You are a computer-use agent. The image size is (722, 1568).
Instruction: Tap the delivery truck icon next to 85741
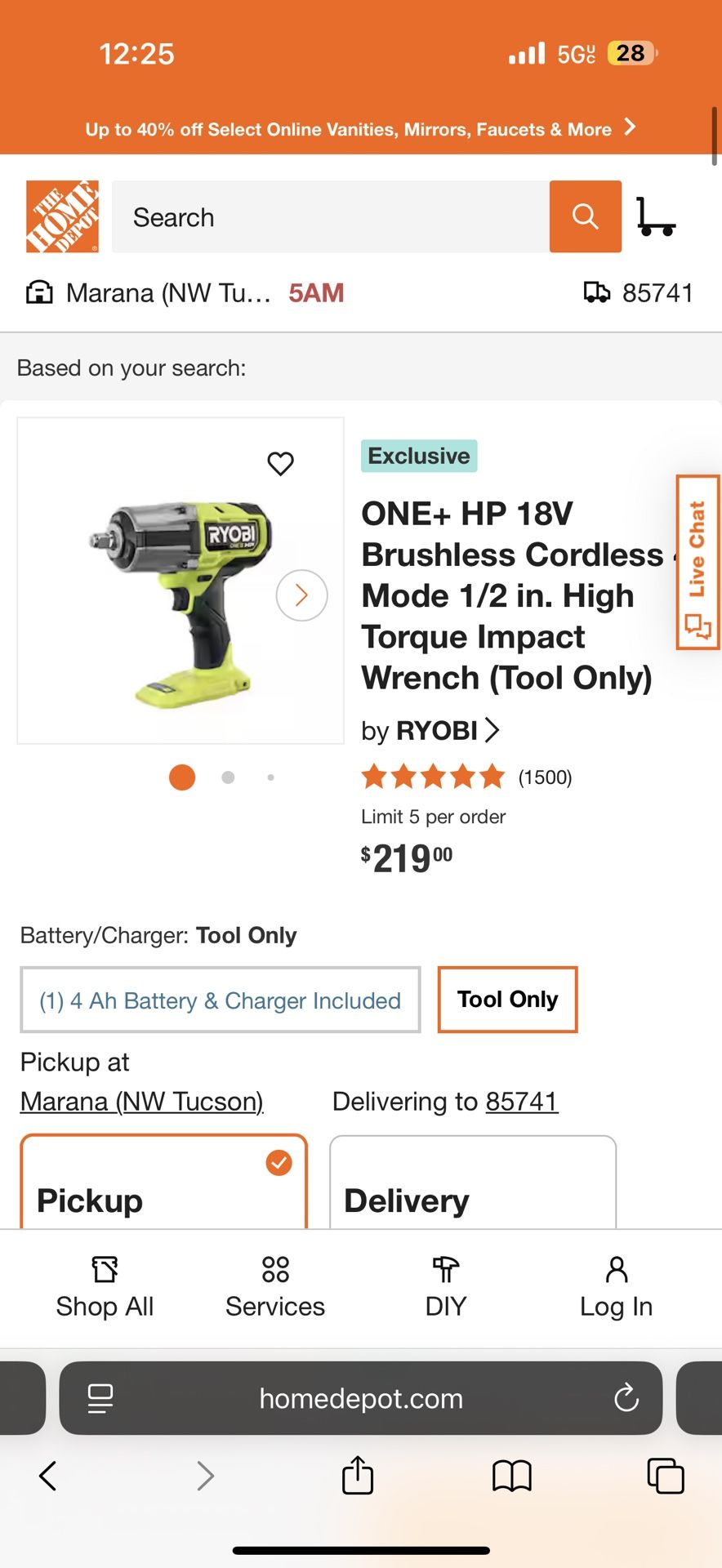tap(599, 292)
